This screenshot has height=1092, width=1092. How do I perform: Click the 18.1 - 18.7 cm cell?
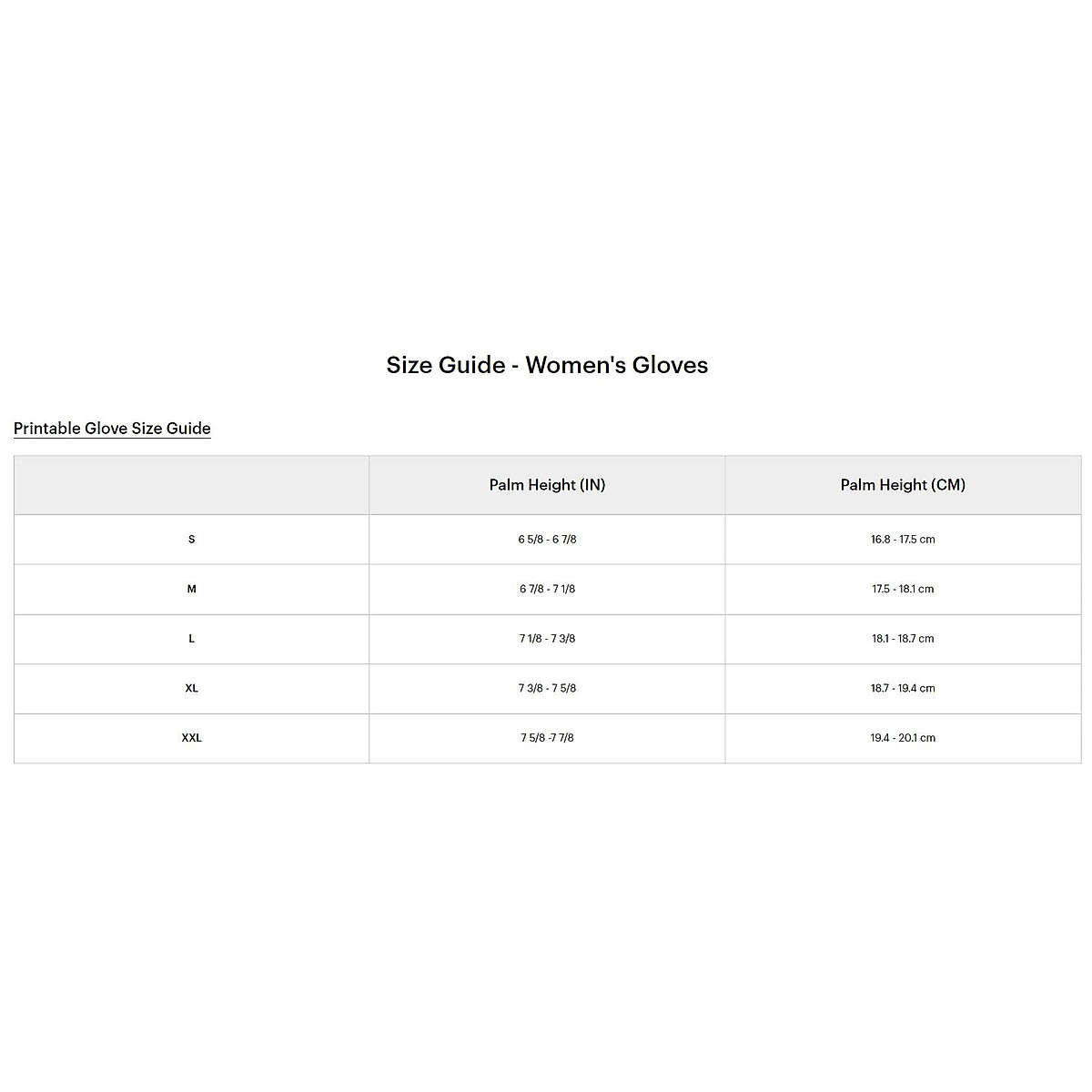903,639
